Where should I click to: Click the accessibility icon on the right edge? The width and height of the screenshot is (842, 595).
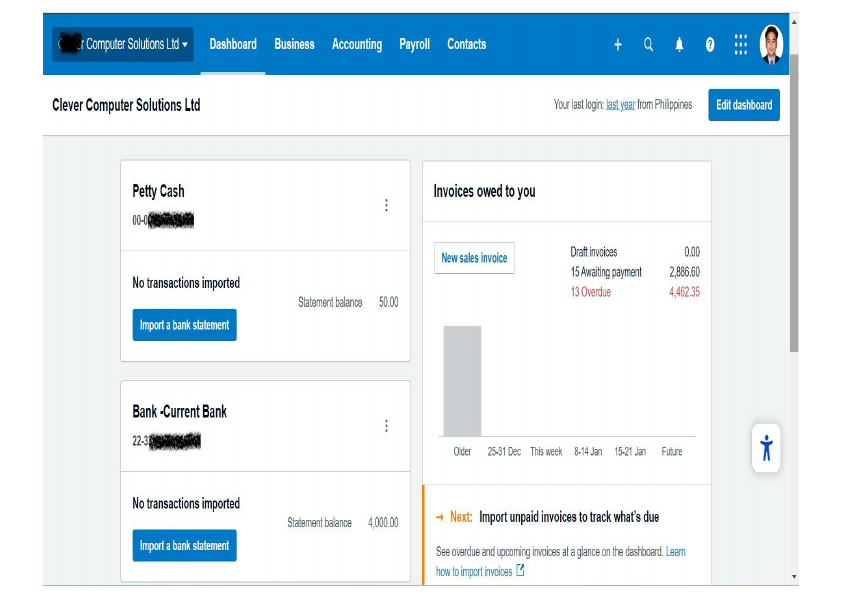[766, 449]
